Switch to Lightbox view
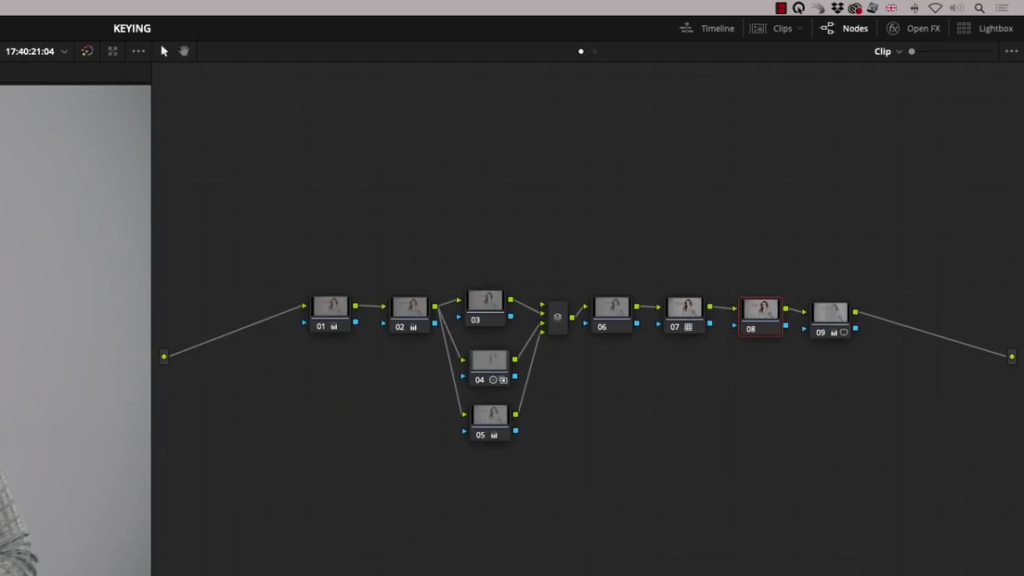 point(985,29)
